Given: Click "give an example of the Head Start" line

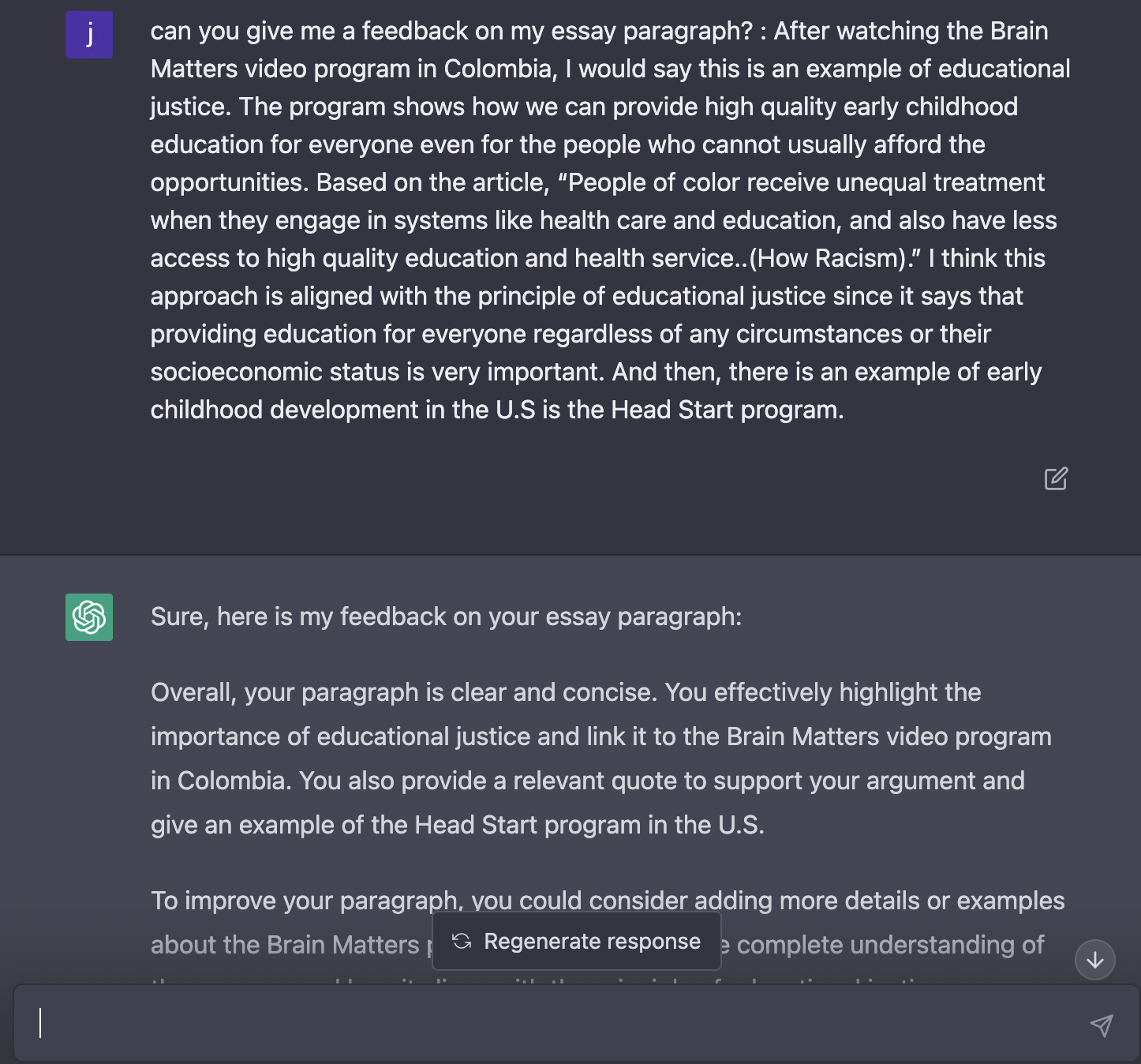Looking at the screenshot, I should [x=458, y=826].
